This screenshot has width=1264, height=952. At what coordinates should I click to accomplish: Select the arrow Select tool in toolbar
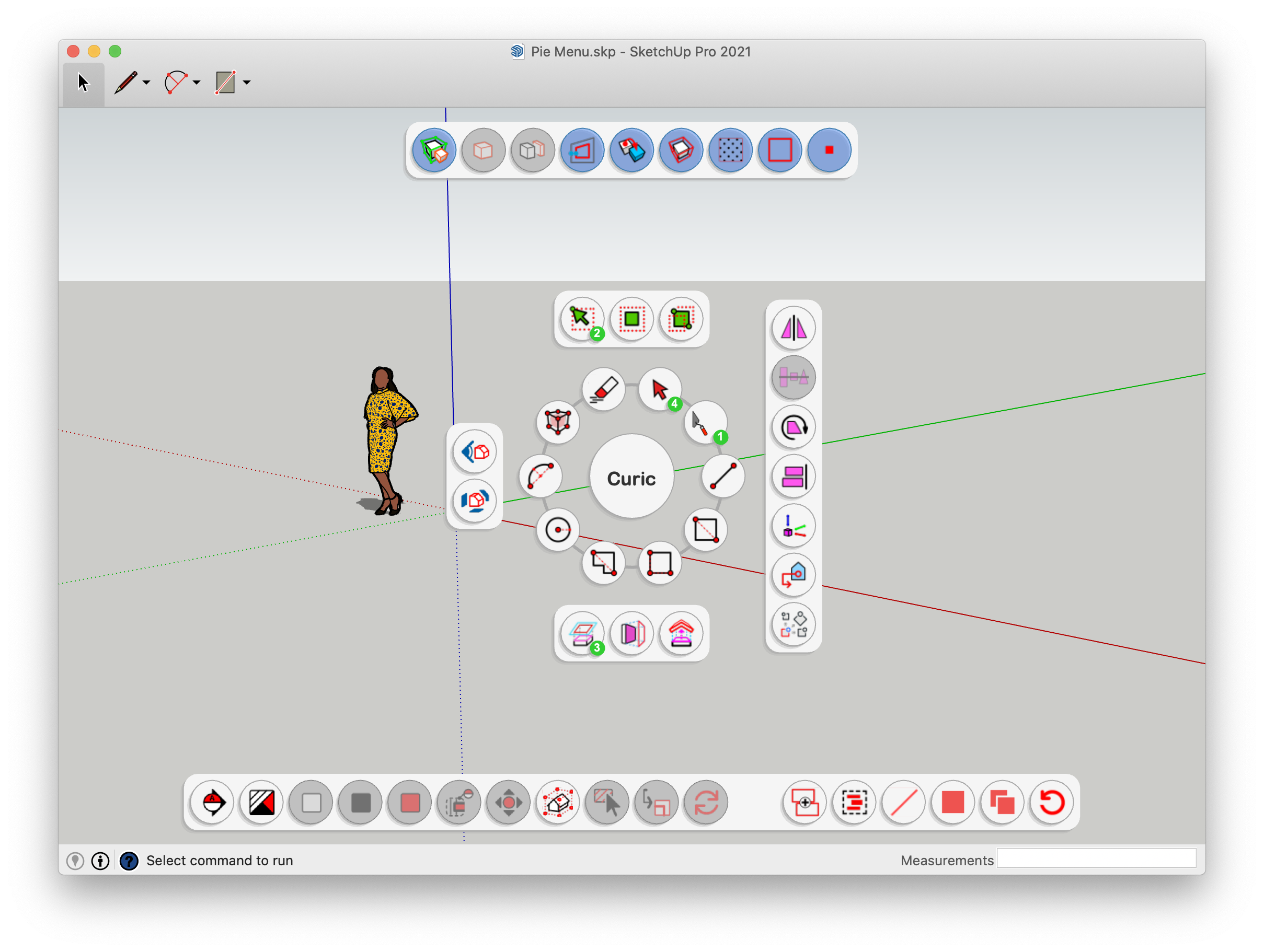click(x=84, y=83)
